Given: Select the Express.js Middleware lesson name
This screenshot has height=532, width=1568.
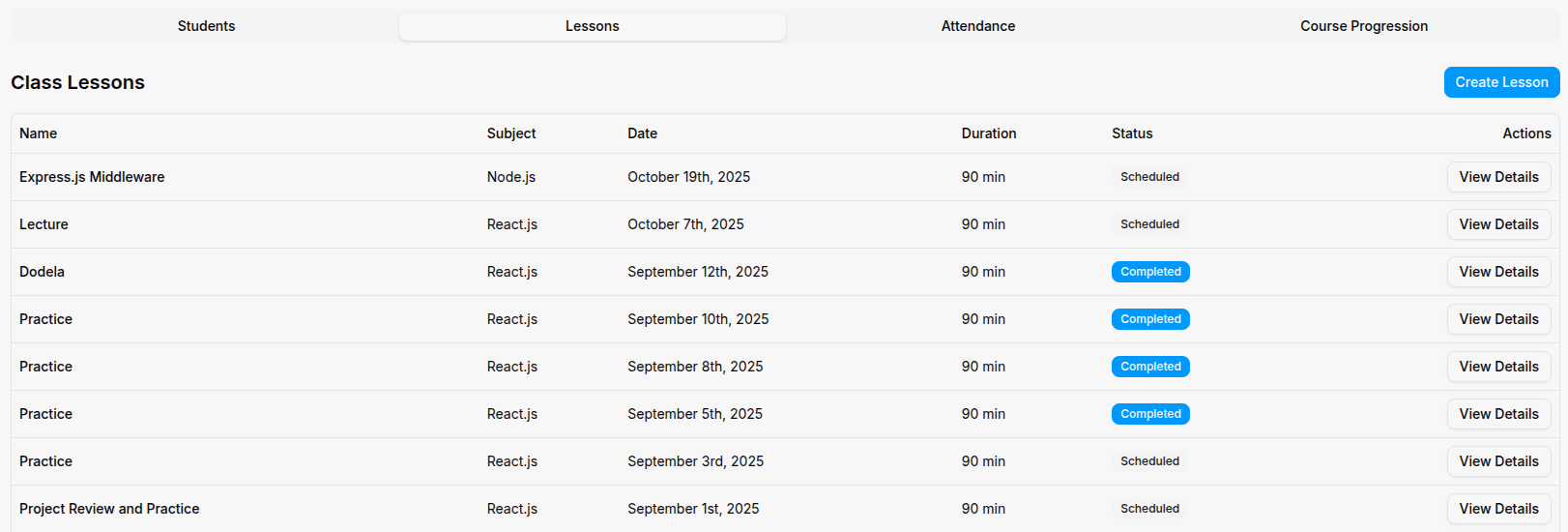Looking at the screenshot, I should click(92, 177).
